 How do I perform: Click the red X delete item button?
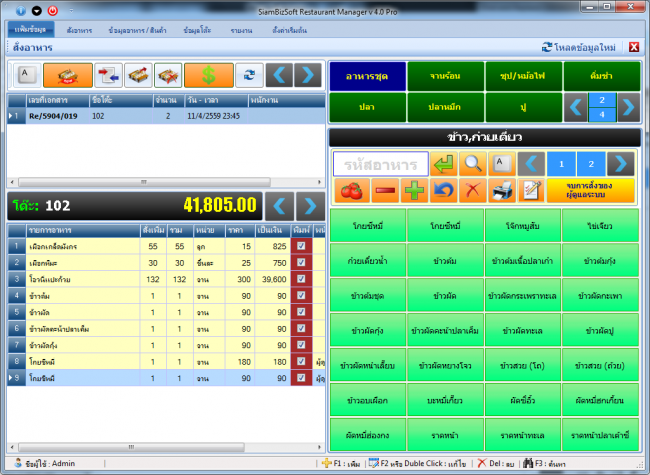click(x=473, y=191)
